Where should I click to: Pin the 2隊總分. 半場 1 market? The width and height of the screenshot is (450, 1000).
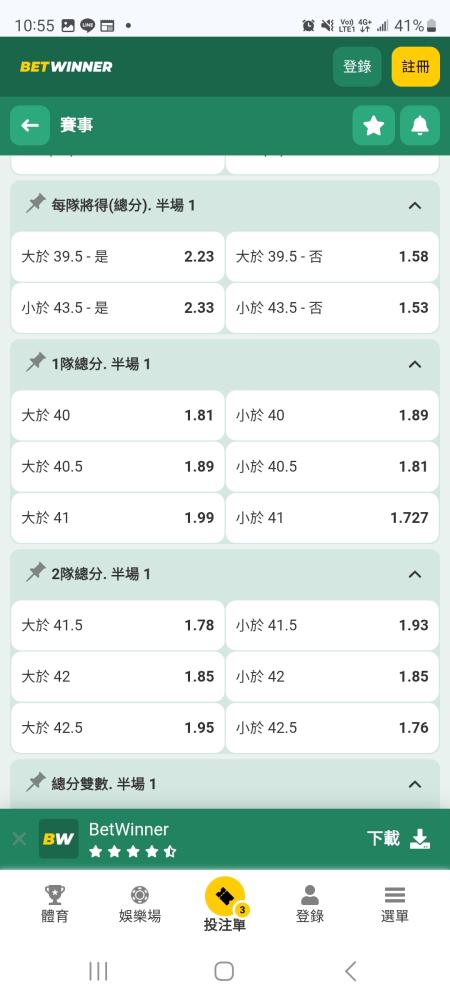pyautogui.click(x=36, y=573)
